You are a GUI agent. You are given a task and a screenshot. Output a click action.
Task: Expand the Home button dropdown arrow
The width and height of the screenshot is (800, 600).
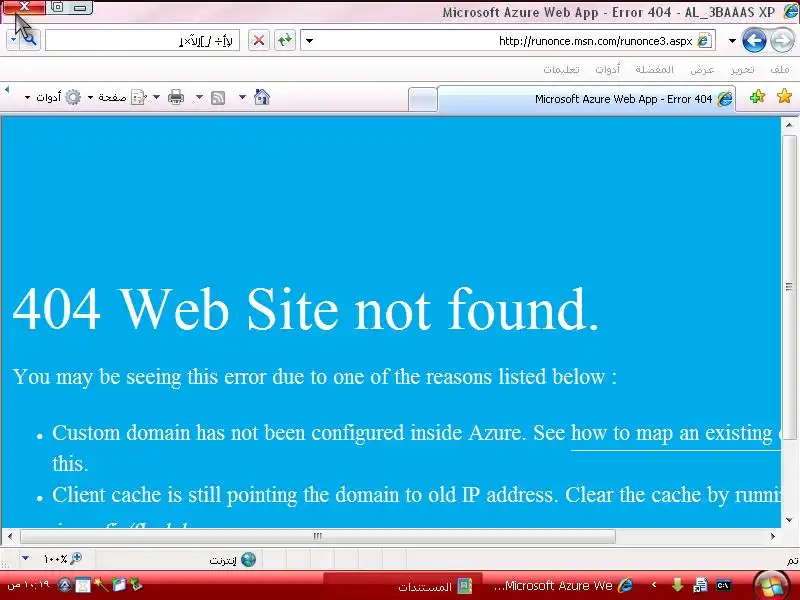coord(242,97)
